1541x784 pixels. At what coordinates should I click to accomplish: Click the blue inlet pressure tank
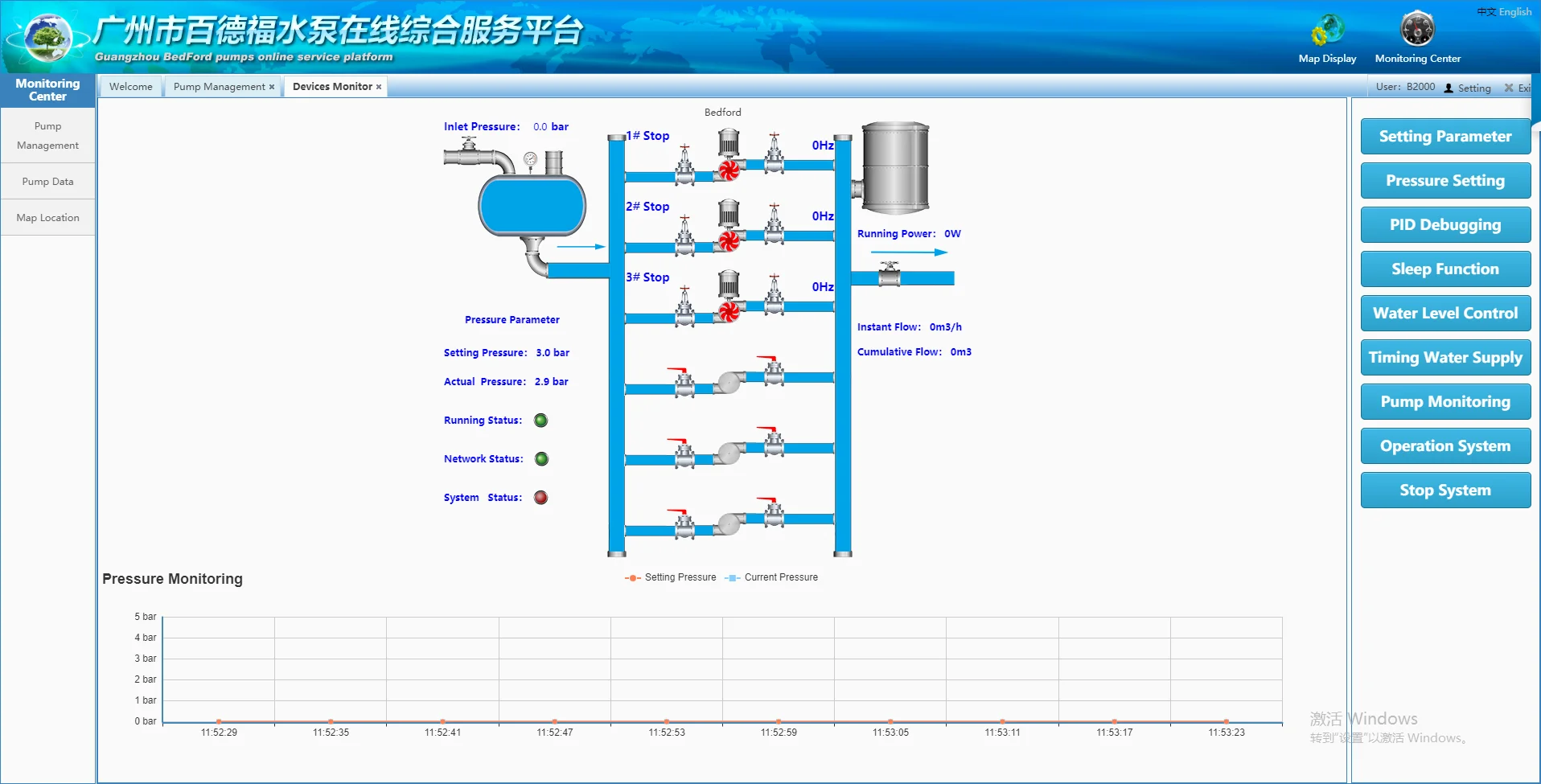[532, 206]
